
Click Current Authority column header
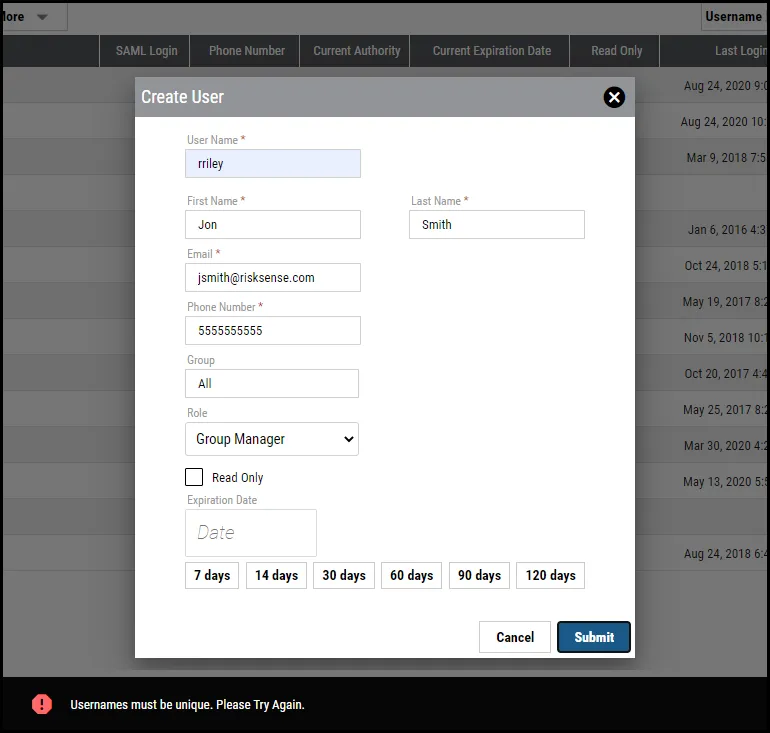tap(355, 51)
